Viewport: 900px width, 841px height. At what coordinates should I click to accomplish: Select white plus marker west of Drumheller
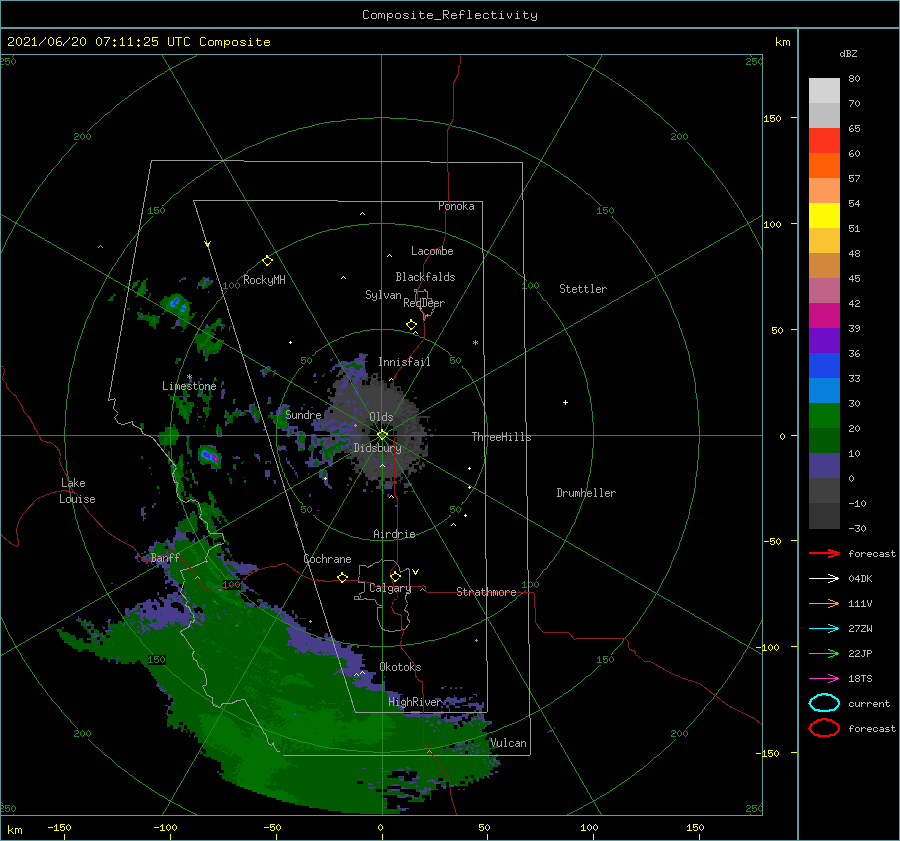(565, 402)
